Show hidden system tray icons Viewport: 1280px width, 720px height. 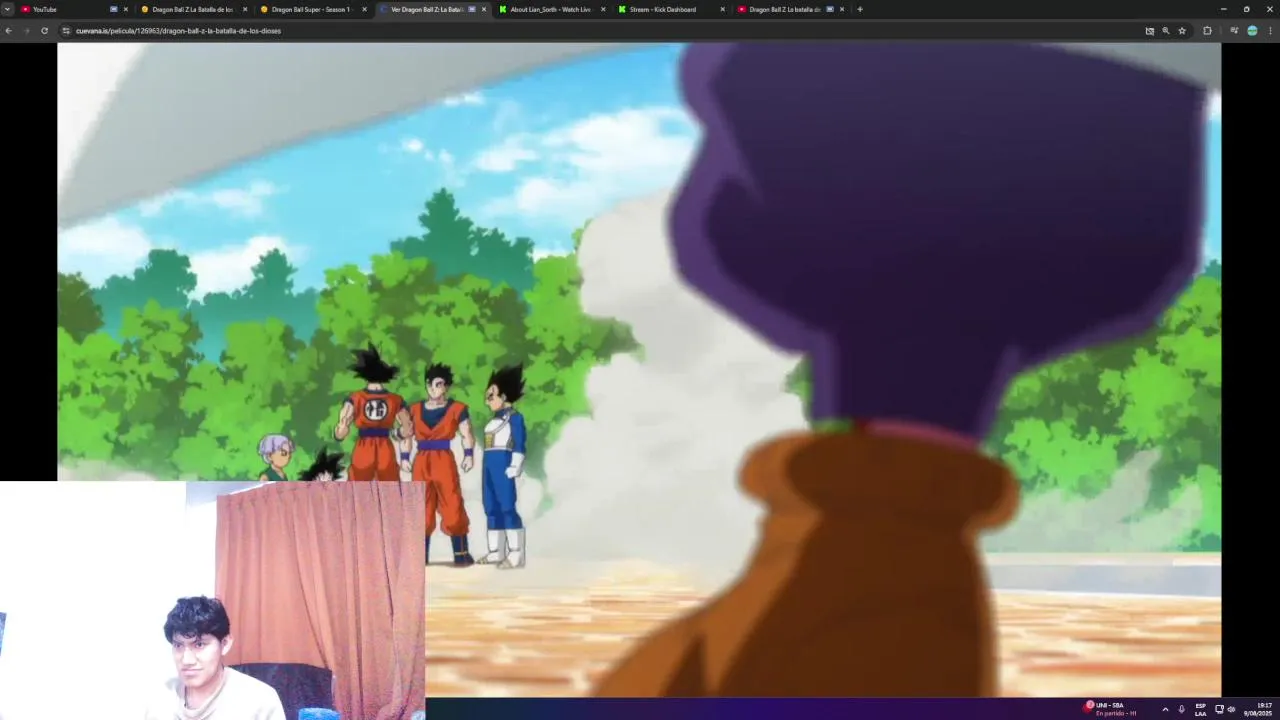(1165, 709)
